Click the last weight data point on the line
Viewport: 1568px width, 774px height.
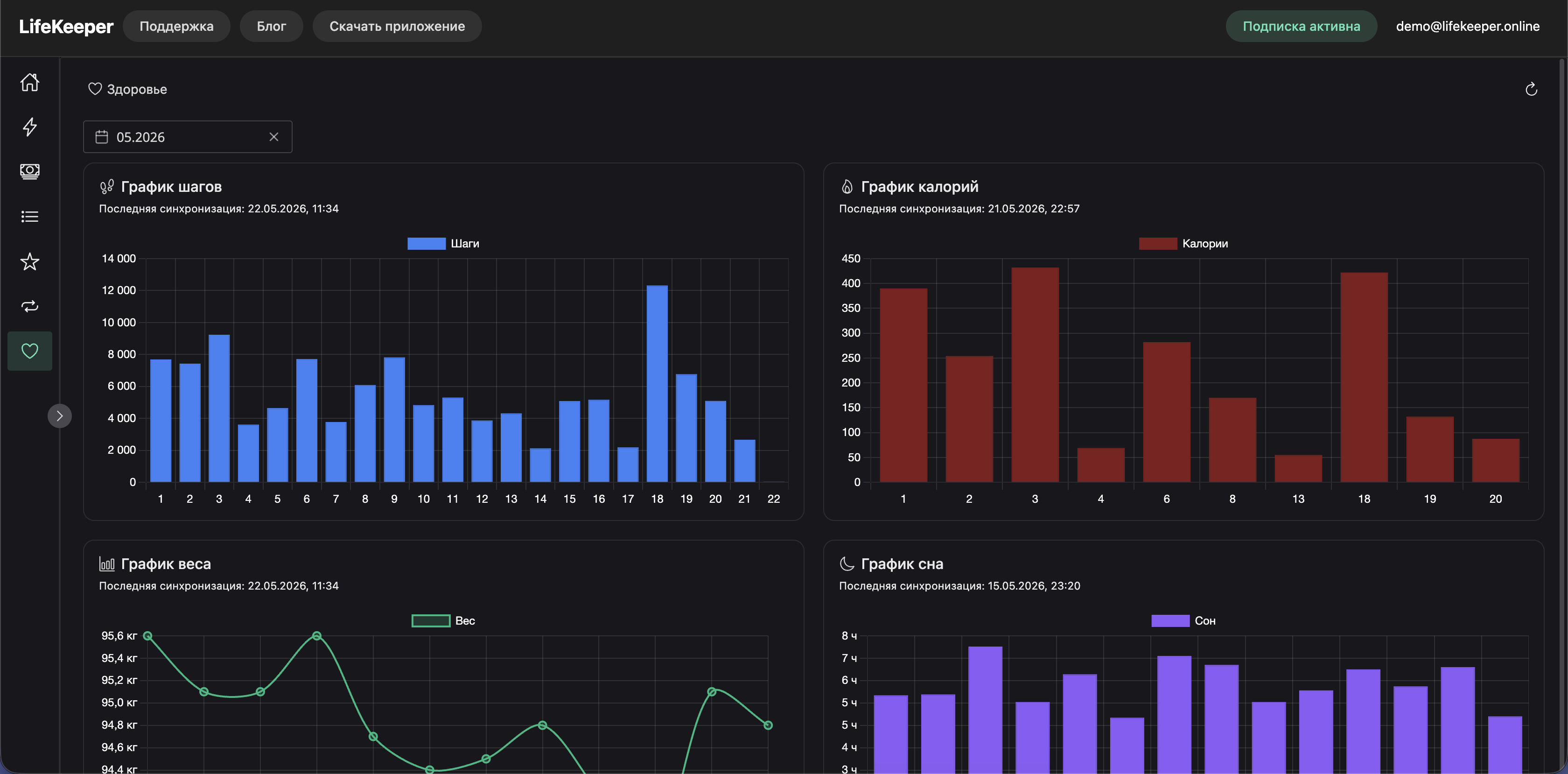click(768, 725)
